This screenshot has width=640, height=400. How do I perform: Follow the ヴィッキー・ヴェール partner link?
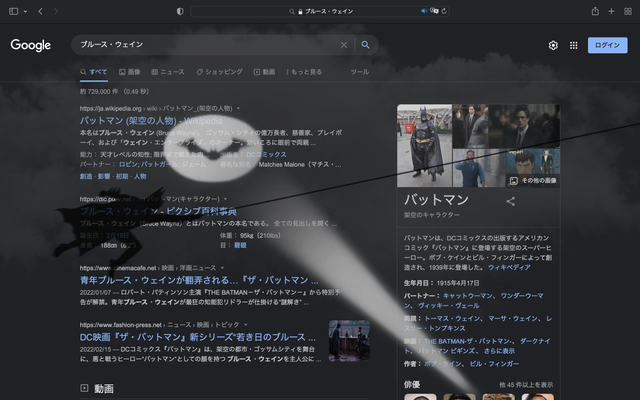click(449, 306)
